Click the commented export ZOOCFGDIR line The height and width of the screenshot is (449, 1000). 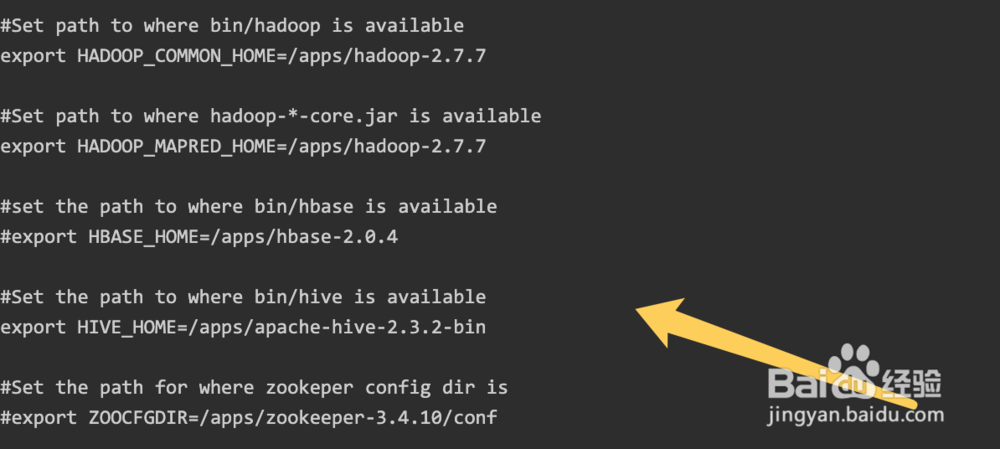point(249,418)
